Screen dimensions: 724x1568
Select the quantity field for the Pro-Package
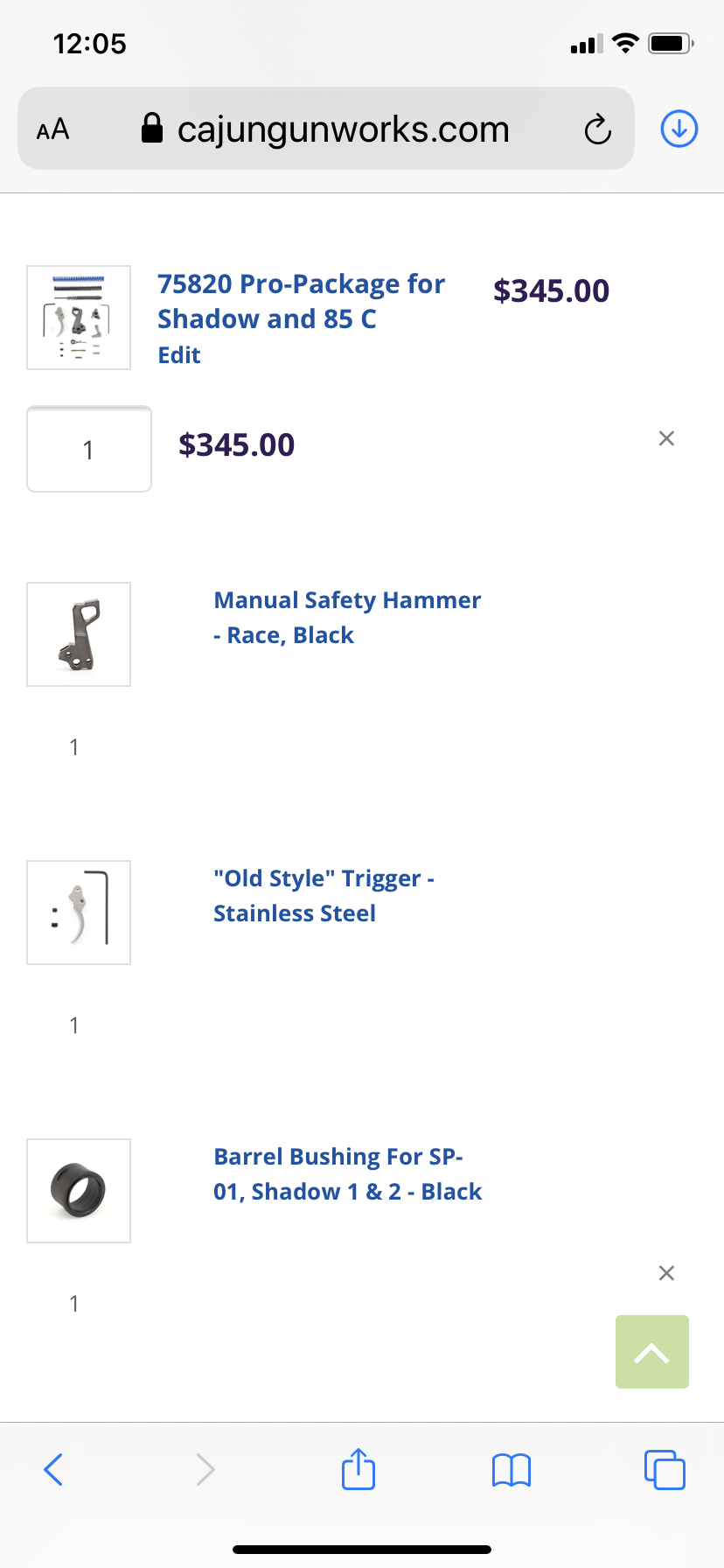pyautogui.click(x=89, y=449)
